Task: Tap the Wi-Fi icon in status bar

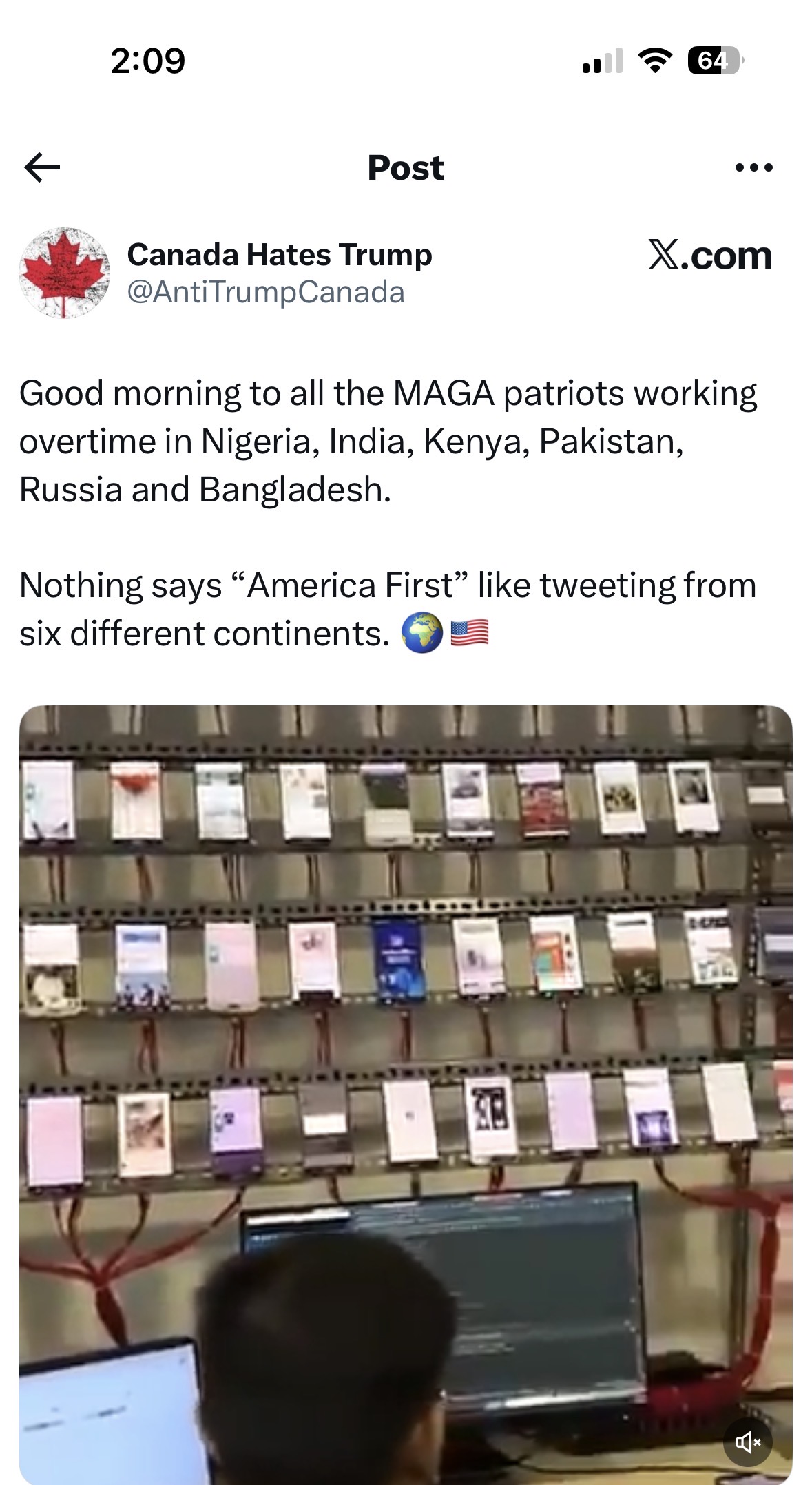Action: pyautogui.click(x=655, y=61)
